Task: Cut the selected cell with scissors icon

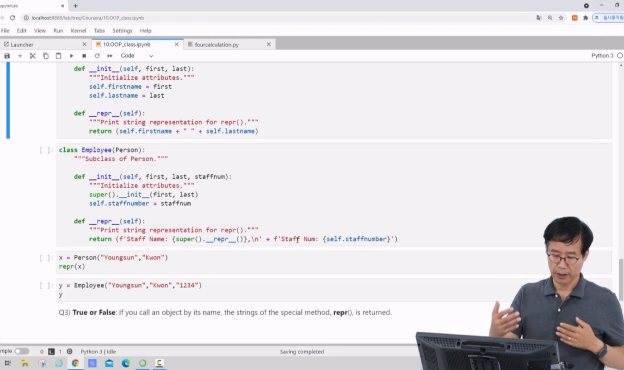Action: point(33,56)
